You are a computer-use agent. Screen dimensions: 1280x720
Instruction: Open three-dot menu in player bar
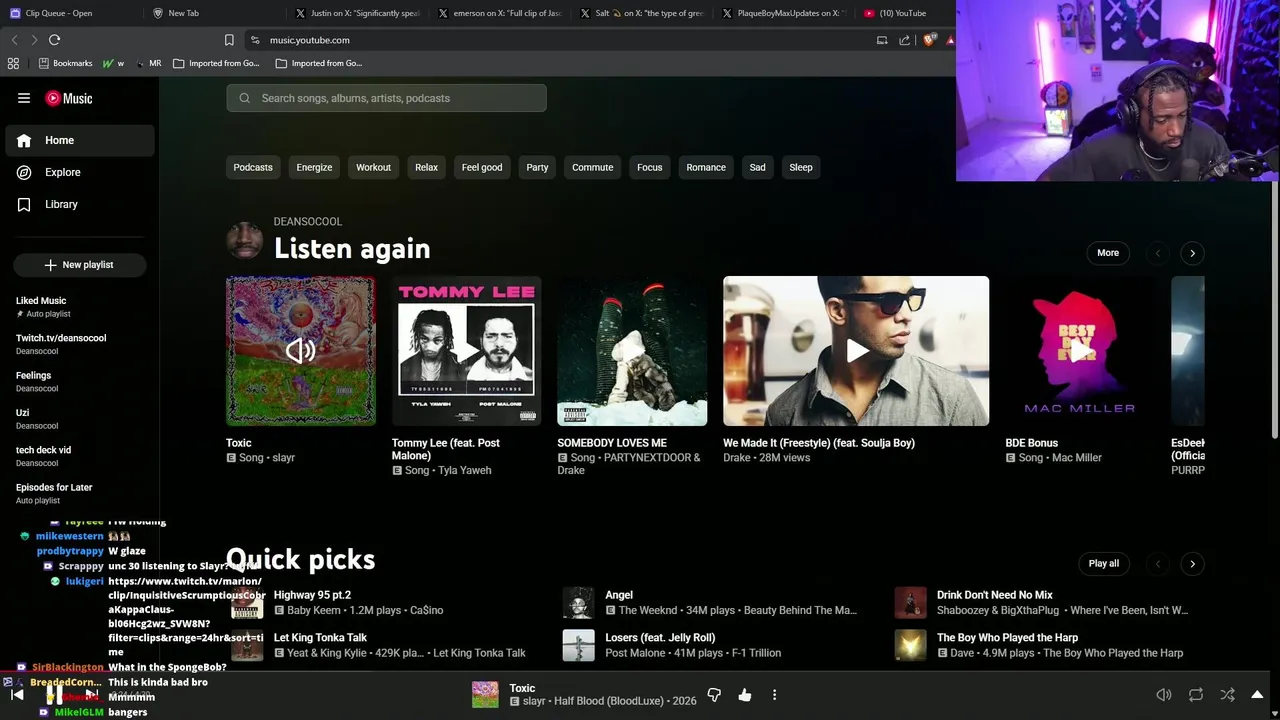click(x=774, y=695)
